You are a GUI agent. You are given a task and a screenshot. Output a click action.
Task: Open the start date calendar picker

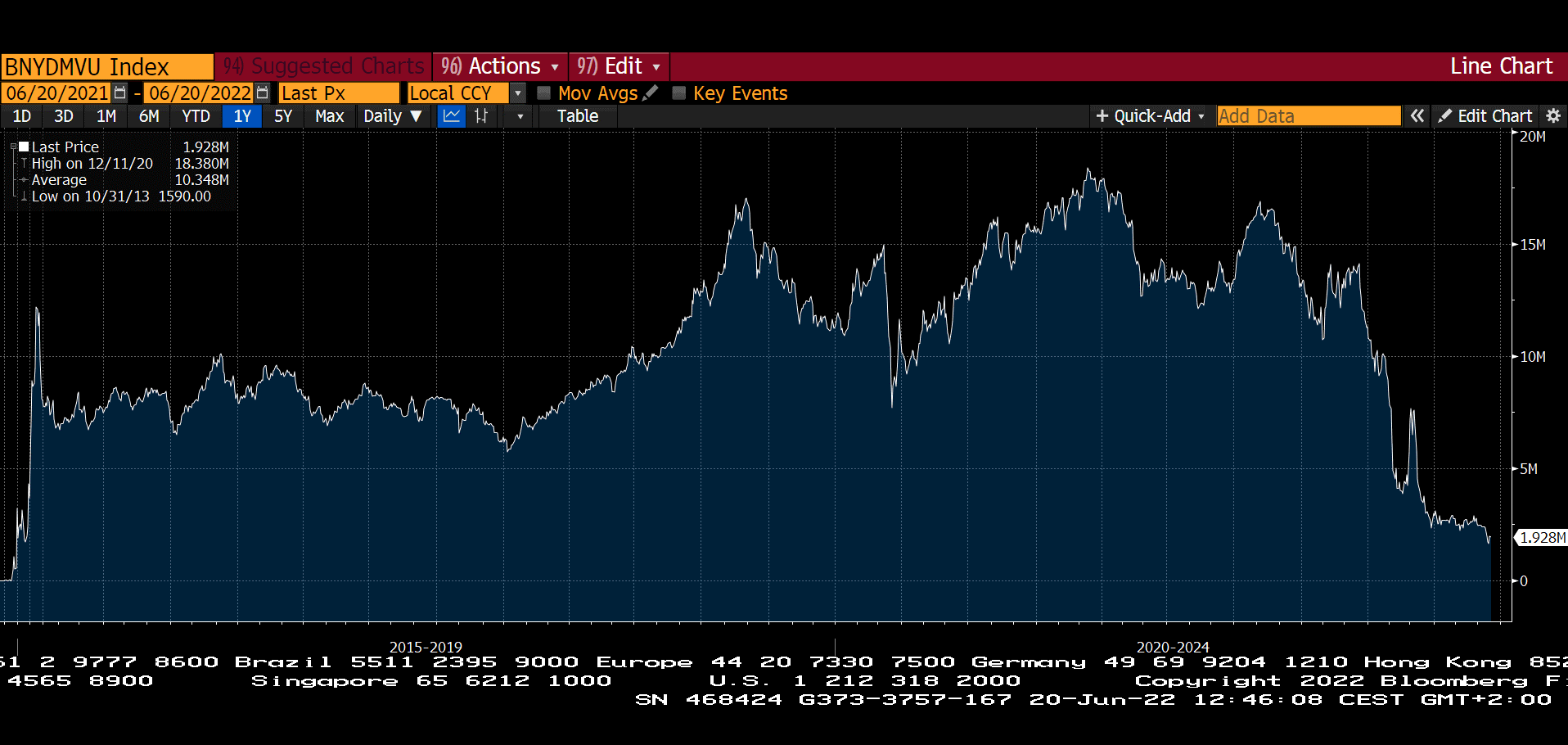tap(120, 93)
